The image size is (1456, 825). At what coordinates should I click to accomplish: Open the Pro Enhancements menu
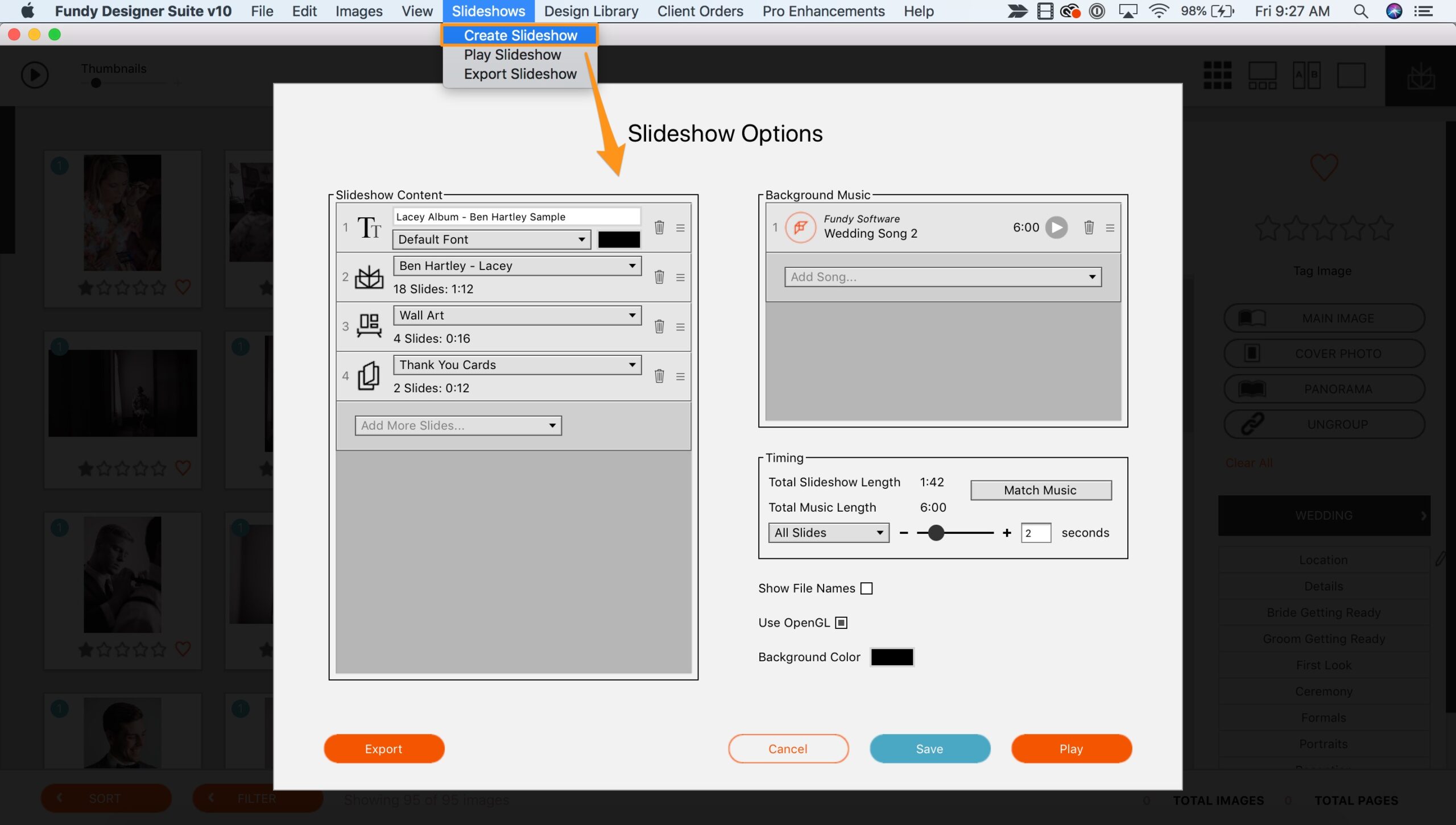pos(823,11)
